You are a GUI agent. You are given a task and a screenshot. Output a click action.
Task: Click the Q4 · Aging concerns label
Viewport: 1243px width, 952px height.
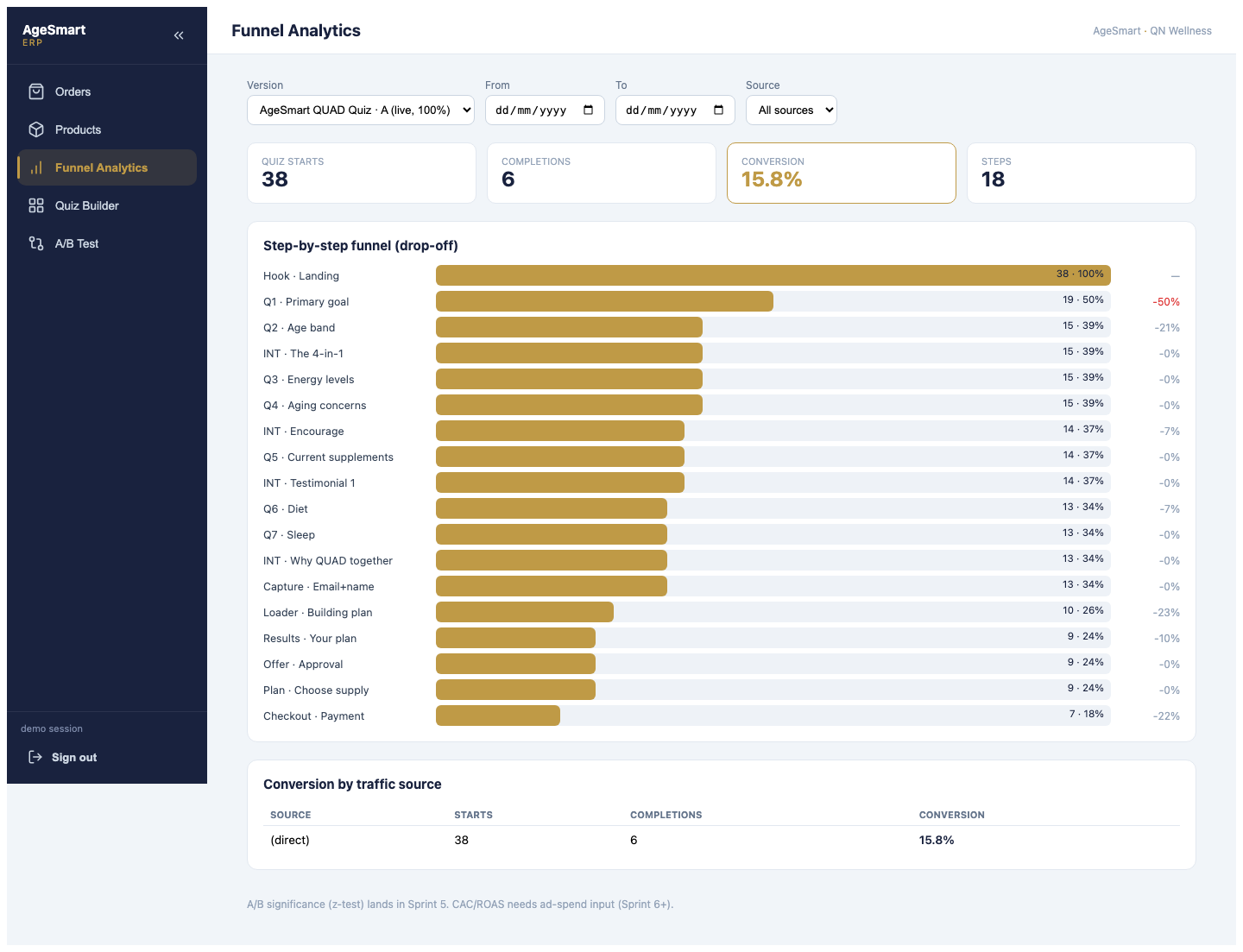pos(314,405)
